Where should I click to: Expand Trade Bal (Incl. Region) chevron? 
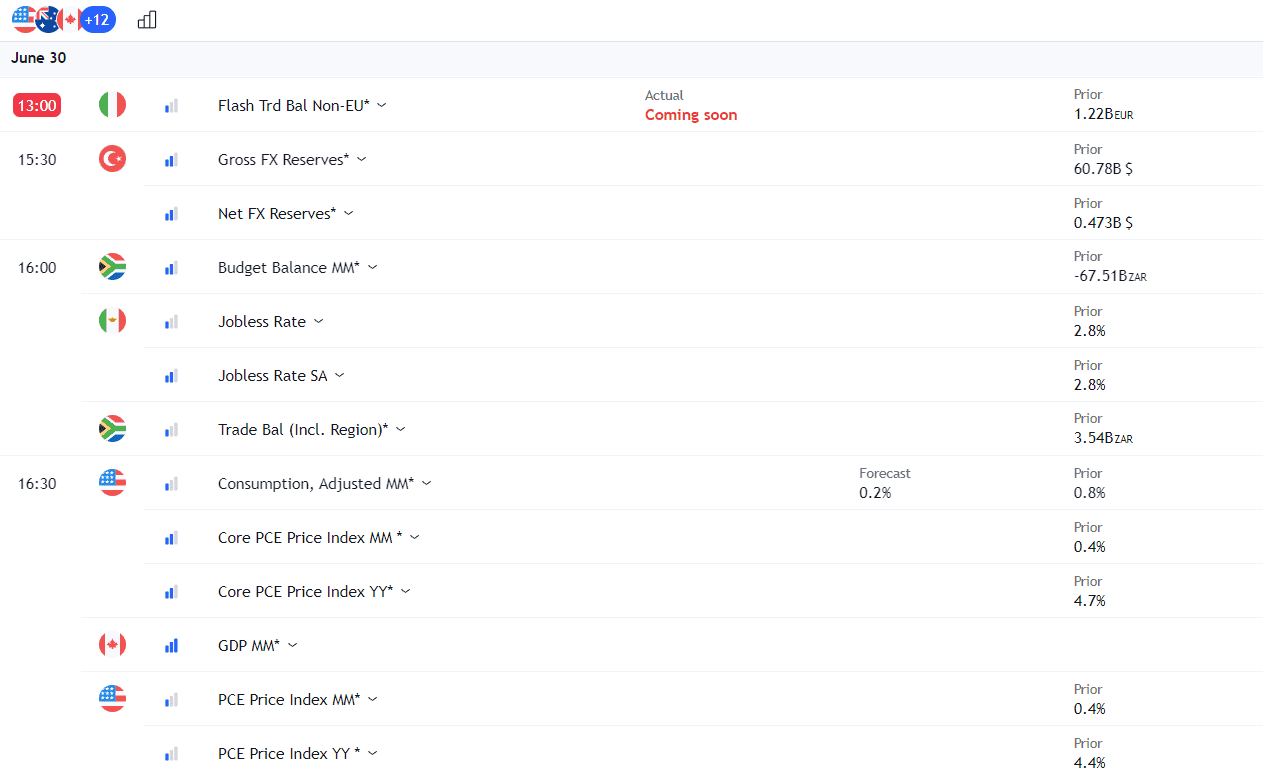401,429
